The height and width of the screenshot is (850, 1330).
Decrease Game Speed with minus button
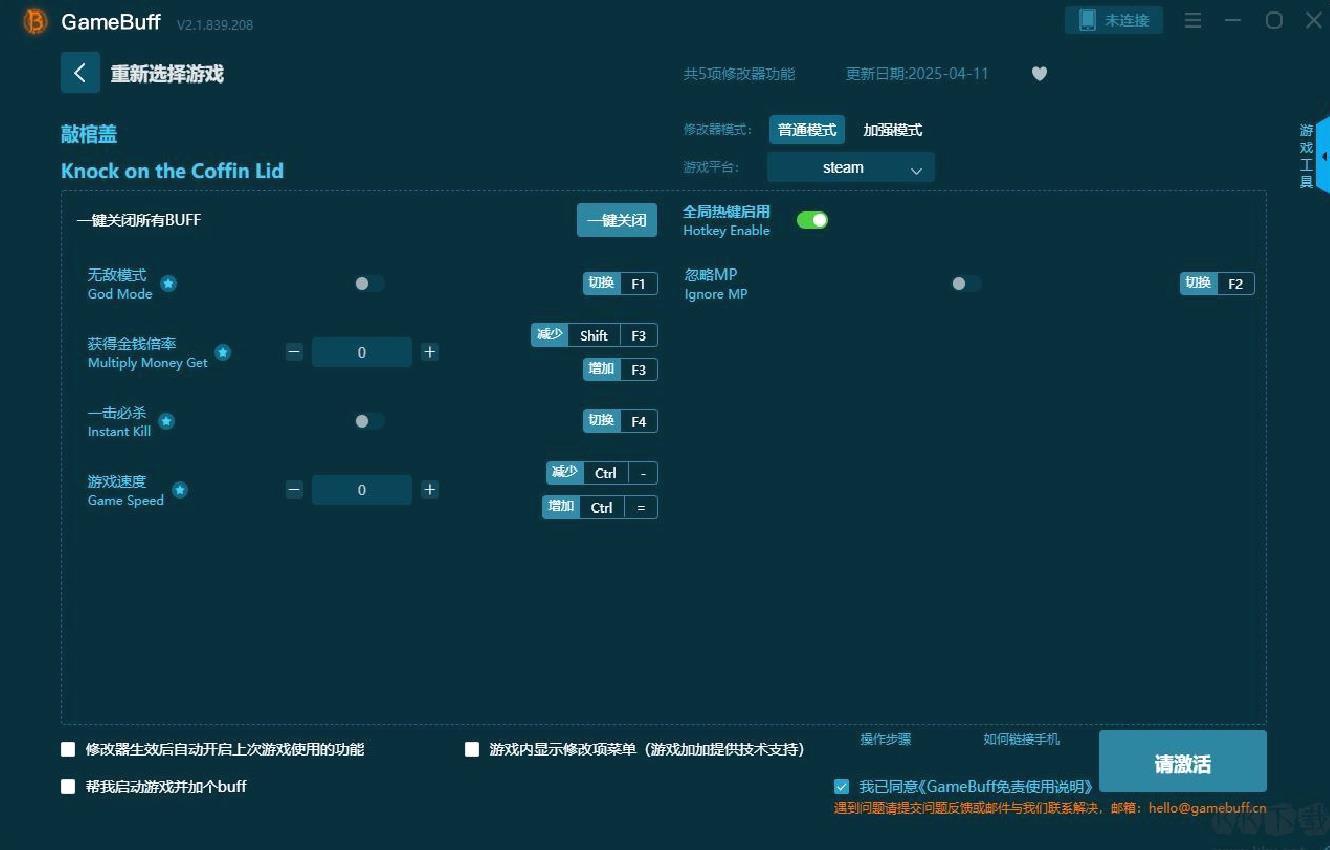tap(294, 490)
